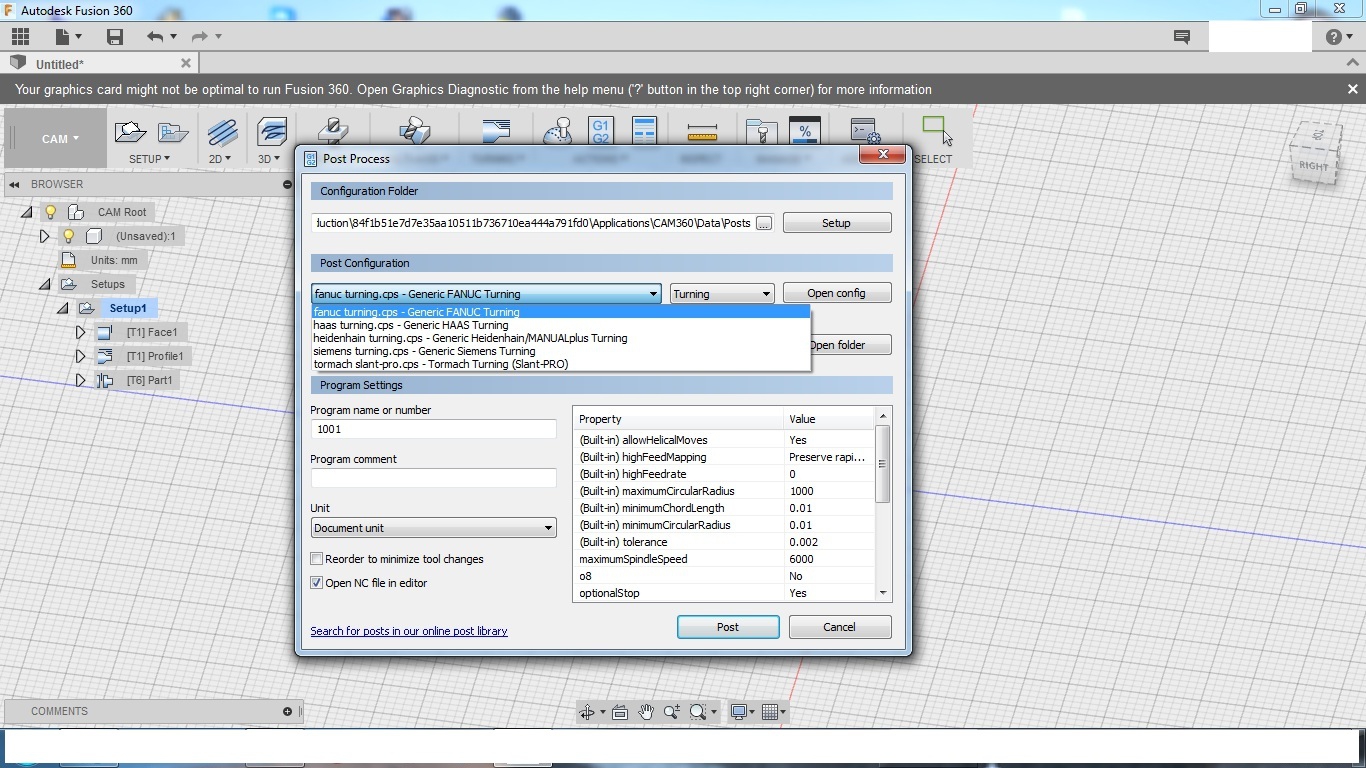Click the Cancel button

(839, 627)
